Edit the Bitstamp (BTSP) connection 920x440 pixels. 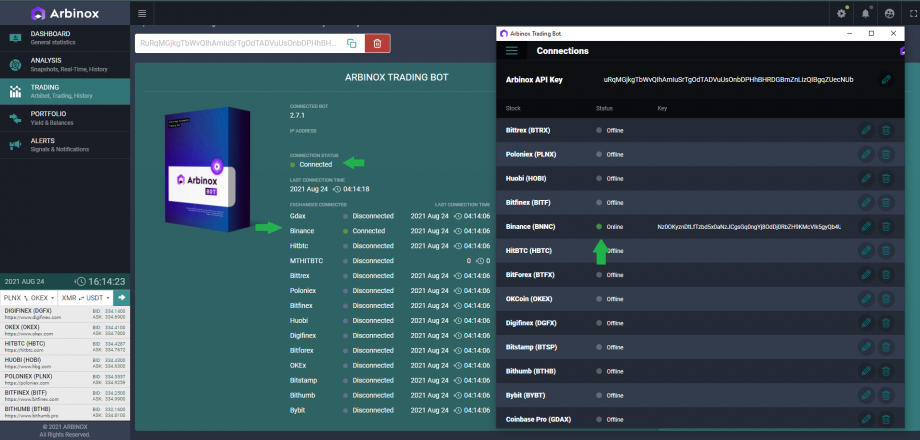tap(866, 347)
